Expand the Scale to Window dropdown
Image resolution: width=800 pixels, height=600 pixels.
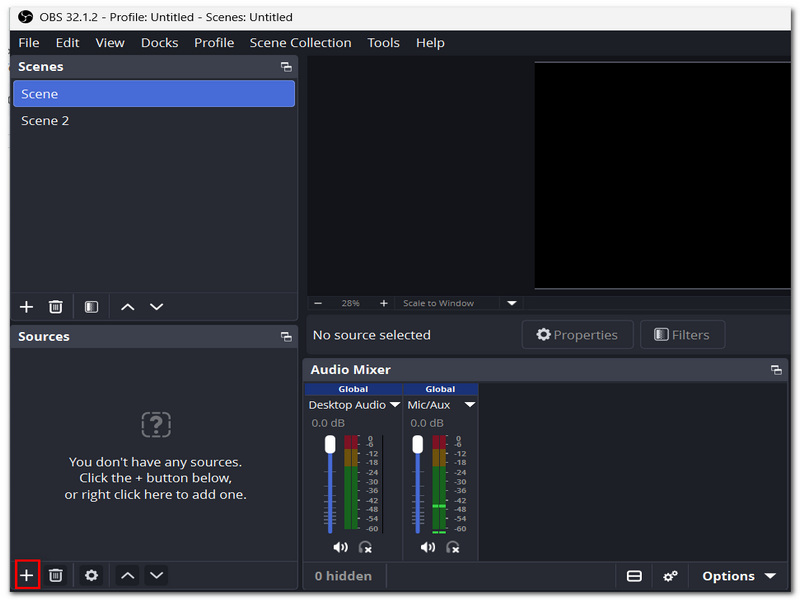click(512, 303)
